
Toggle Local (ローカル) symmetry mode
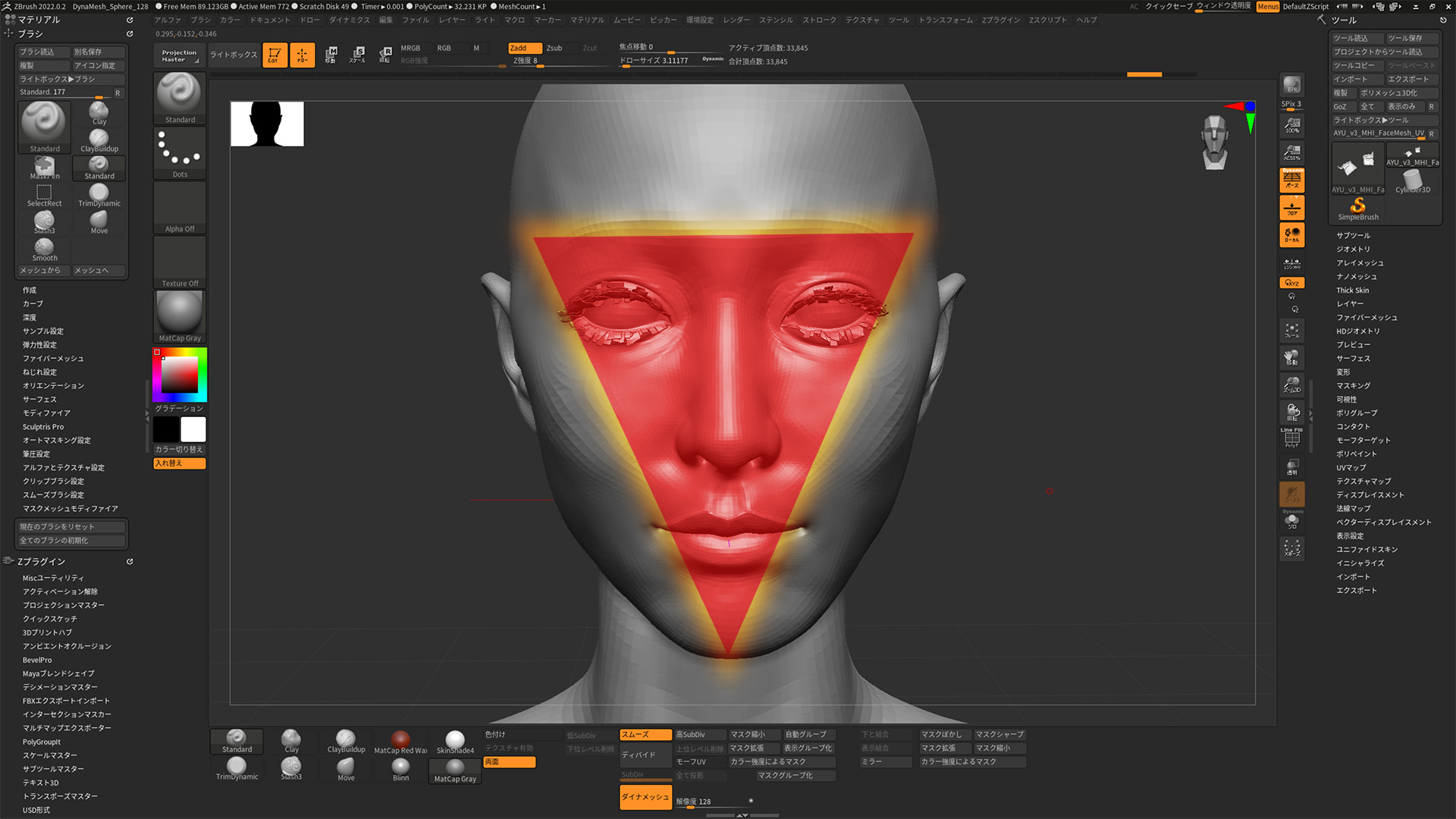coord(1292,234)
